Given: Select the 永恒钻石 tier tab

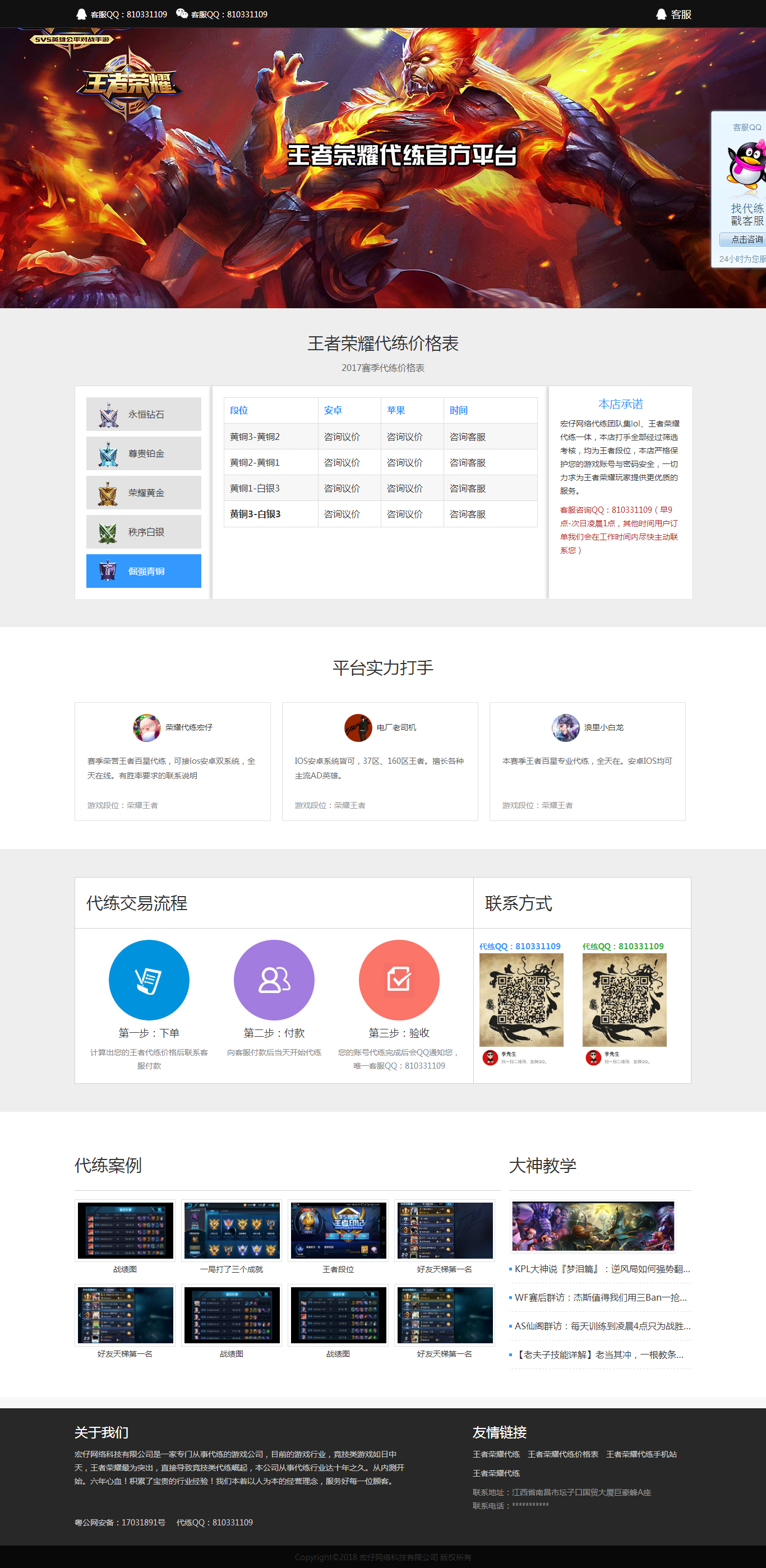Looking at the screenshot, I should click(x=144, y=415).
